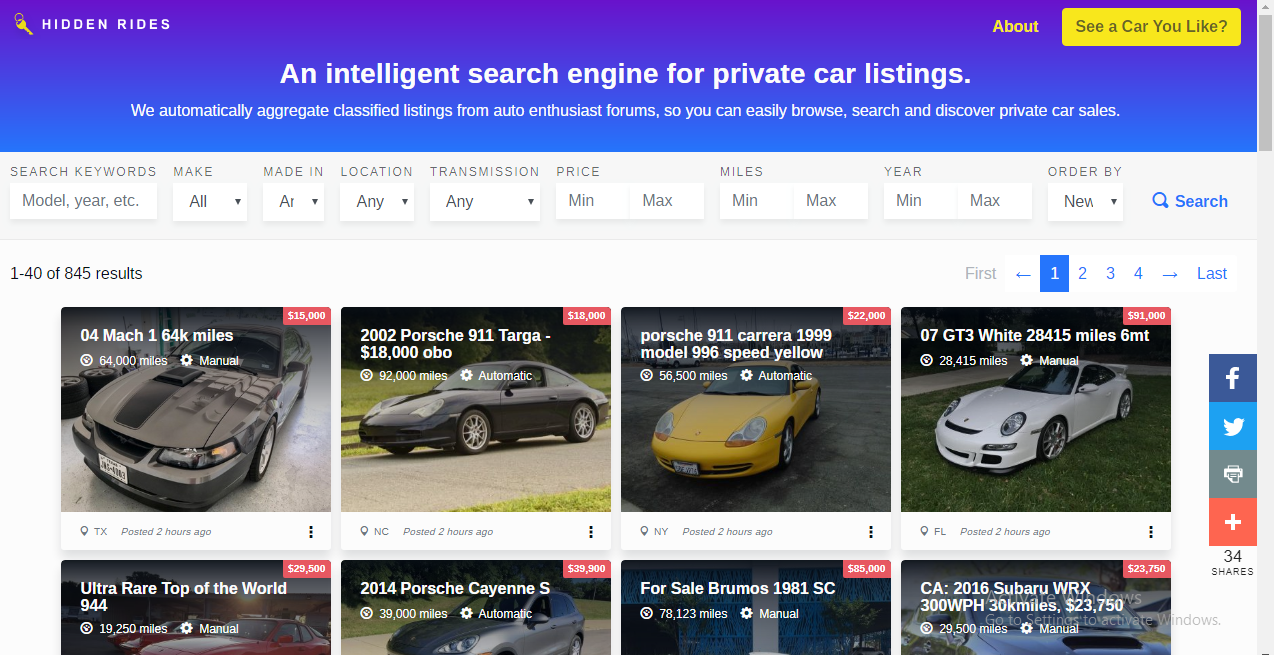
Task: Open more sharing options plus icon
Action: [x=1233, y=522]
